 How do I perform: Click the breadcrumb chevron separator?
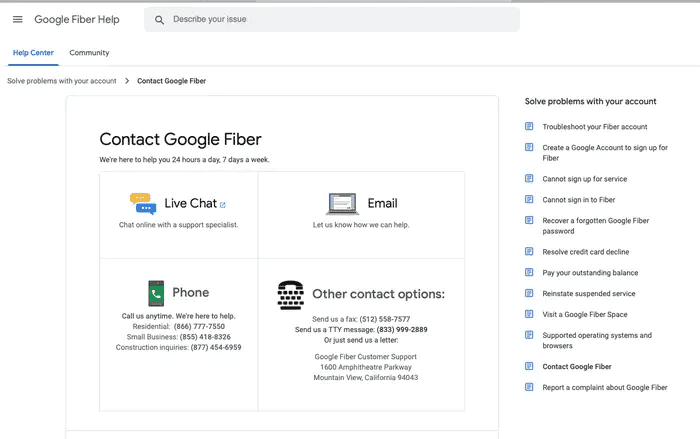point(127,81)
